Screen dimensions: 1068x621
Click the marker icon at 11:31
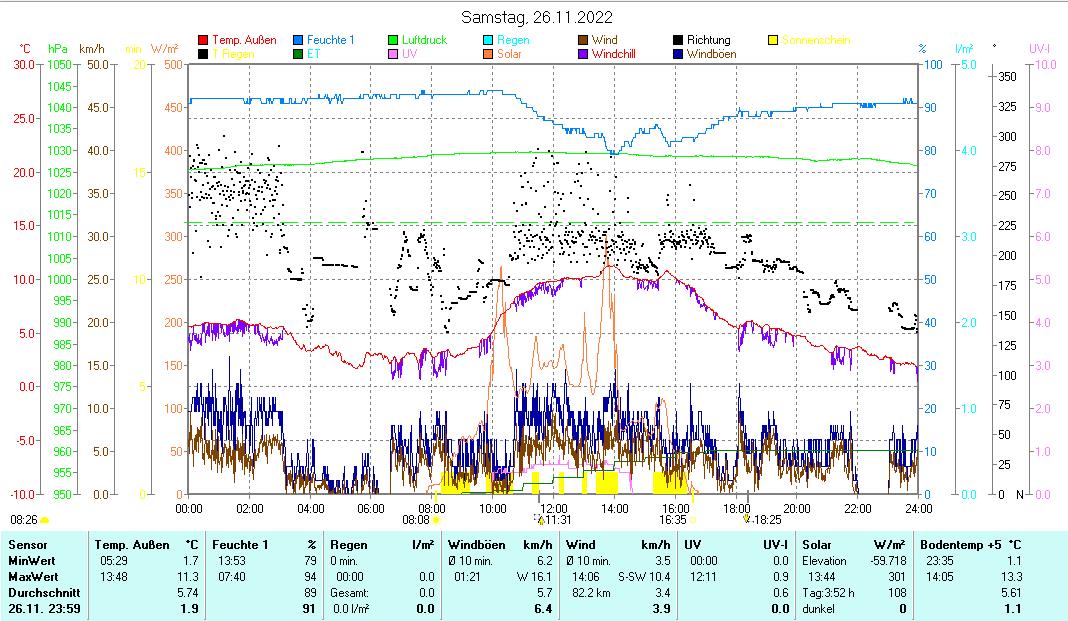(541, 520)
